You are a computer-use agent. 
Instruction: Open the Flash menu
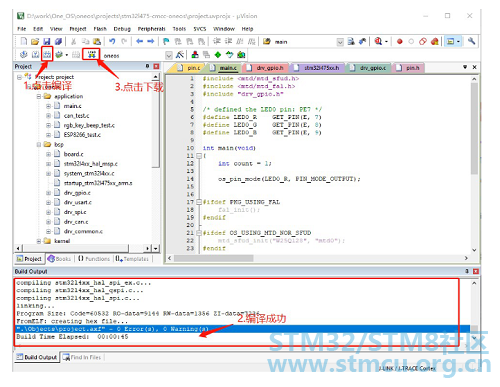click(x=100, y=29)
